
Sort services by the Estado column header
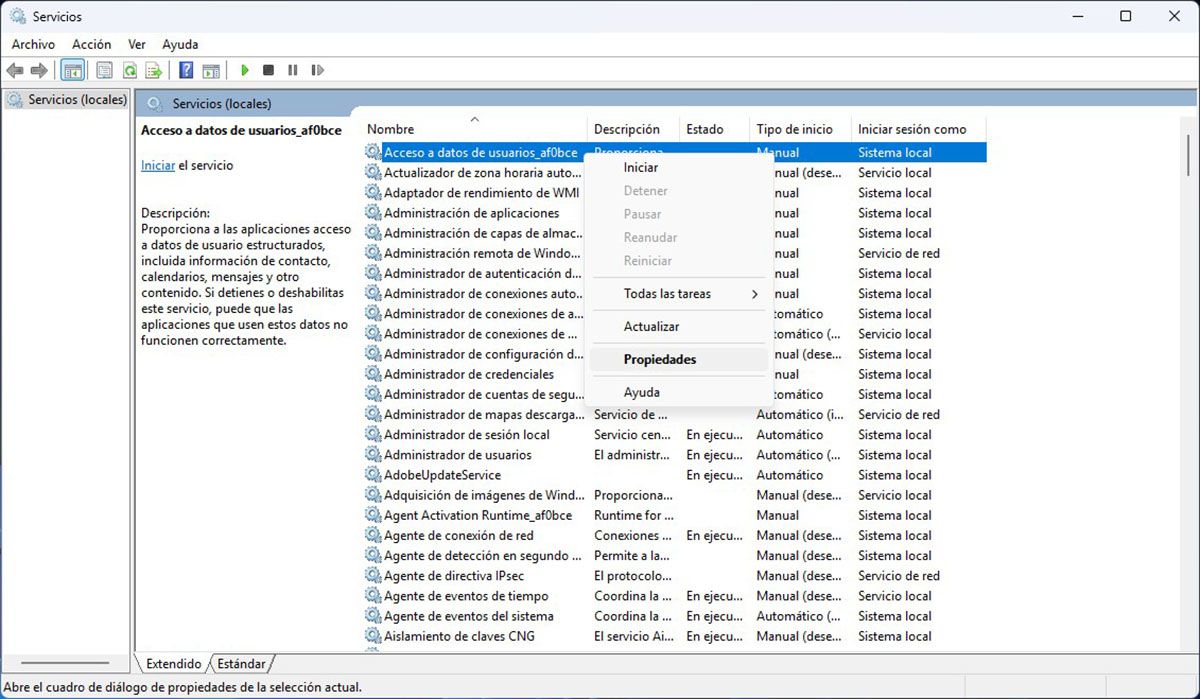point(715,129)
